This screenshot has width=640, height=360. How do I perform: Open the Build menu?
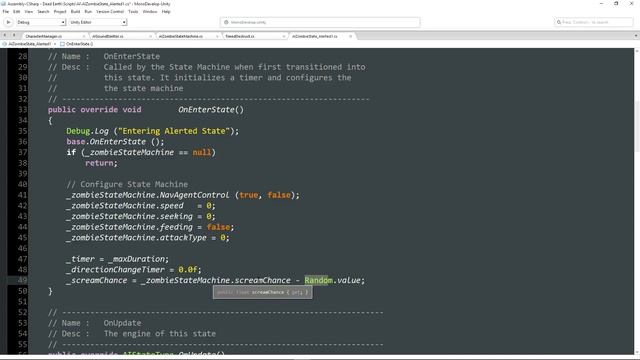(x=75, y=11)
